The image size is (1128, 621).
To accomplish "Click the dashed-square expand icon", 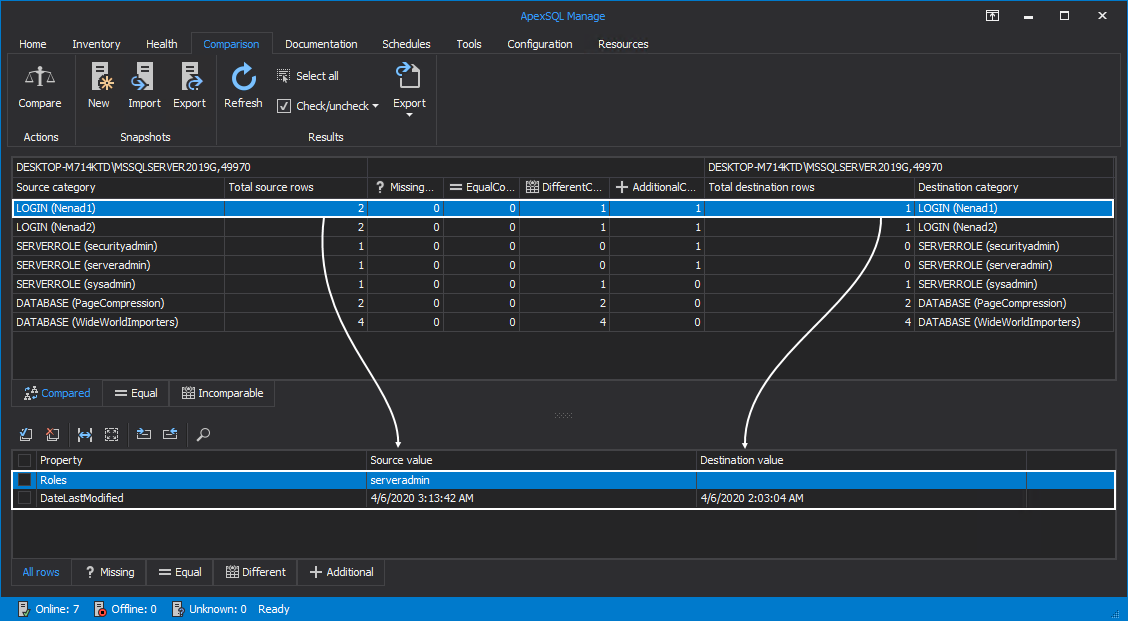I will point(112,434).
